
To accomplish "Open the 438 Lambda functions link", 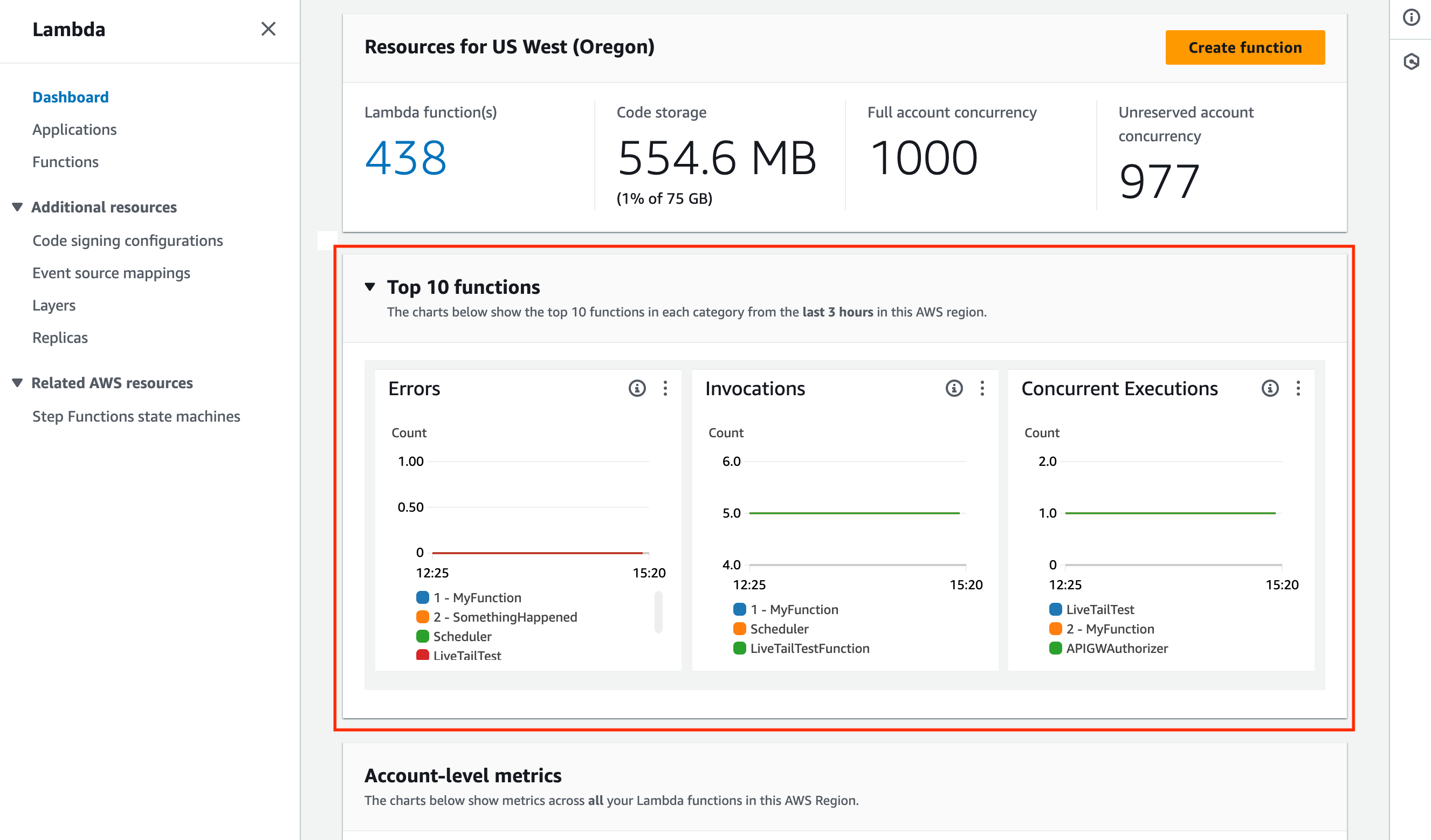I will coord(405,158).
